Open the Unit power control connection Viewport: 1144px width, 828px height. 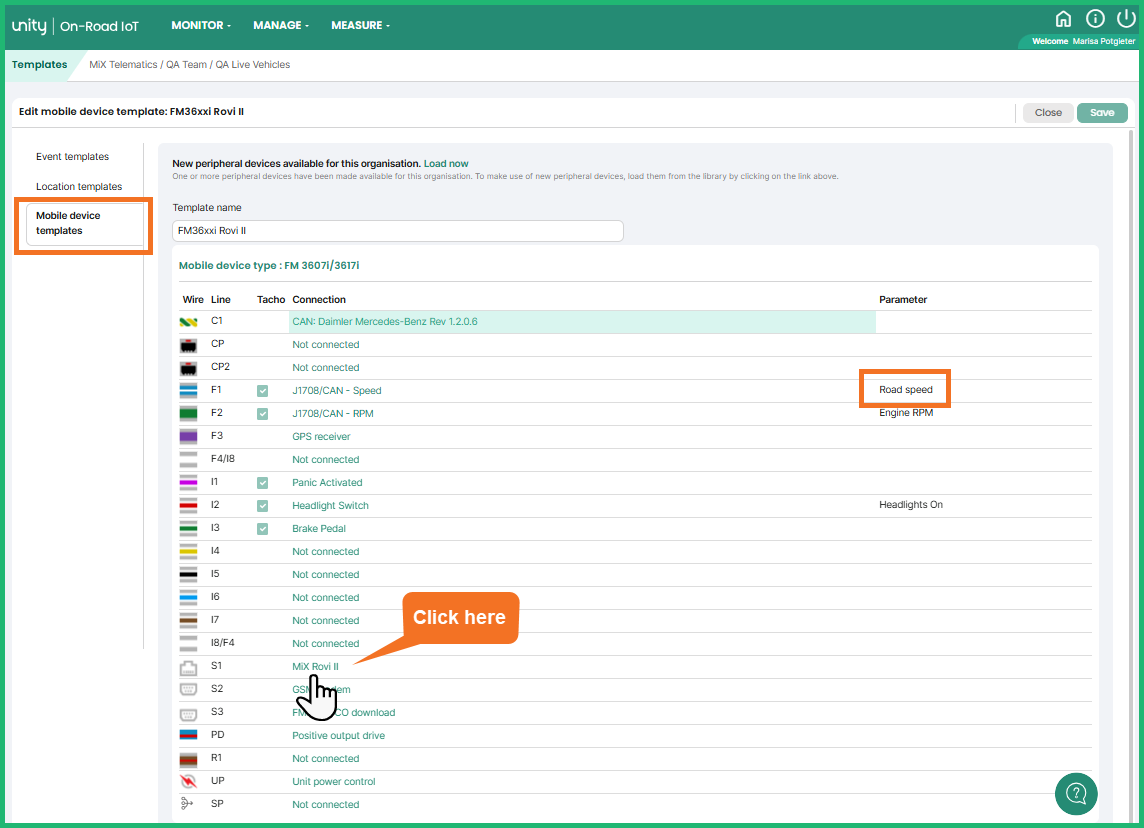point(333,782)
